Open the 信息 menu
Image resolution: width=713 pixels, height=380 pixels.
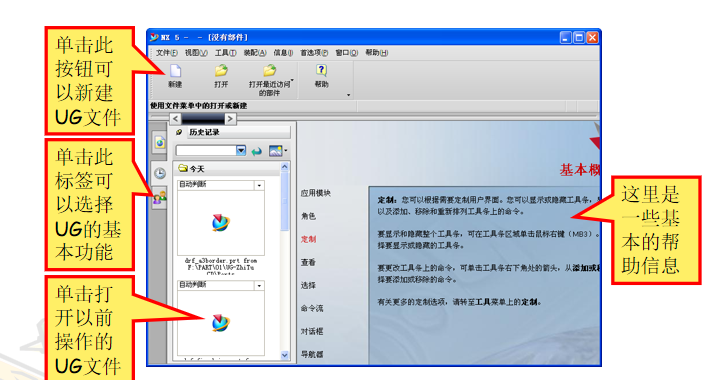tap(283, 53)
